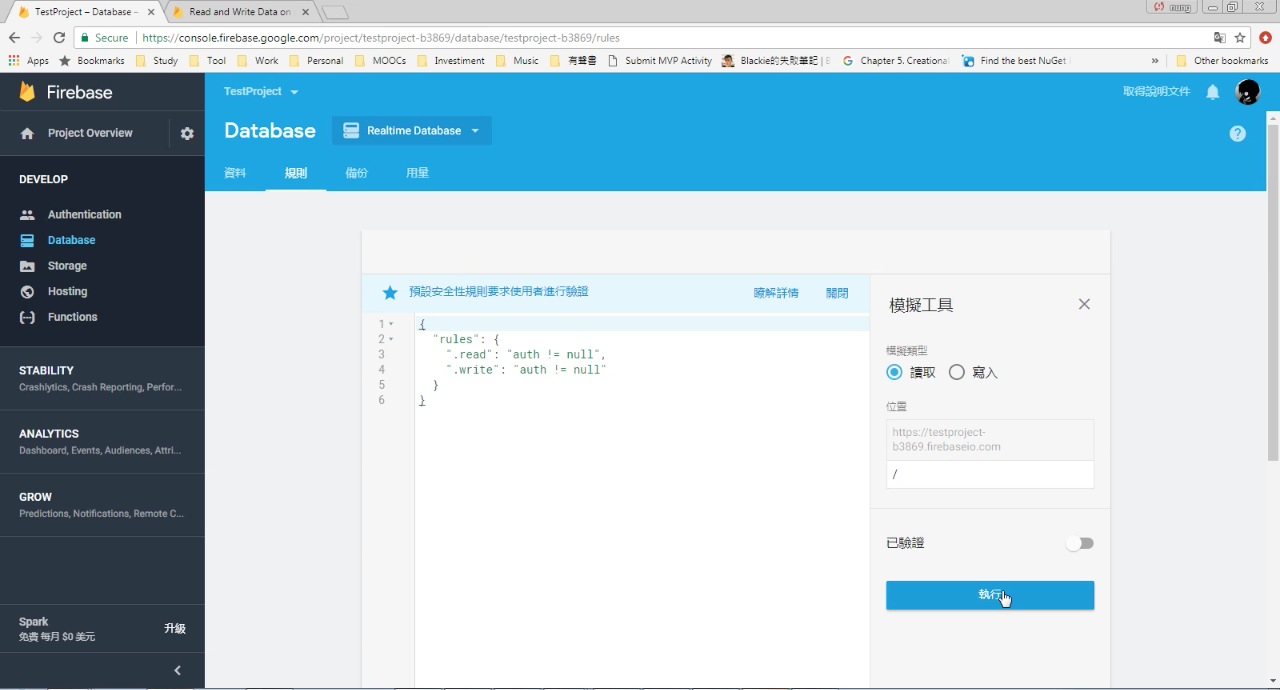This screenshot has height=690, width=1280.
Task: Open the MOOCs bookmark folder
Action: [381, 61]
